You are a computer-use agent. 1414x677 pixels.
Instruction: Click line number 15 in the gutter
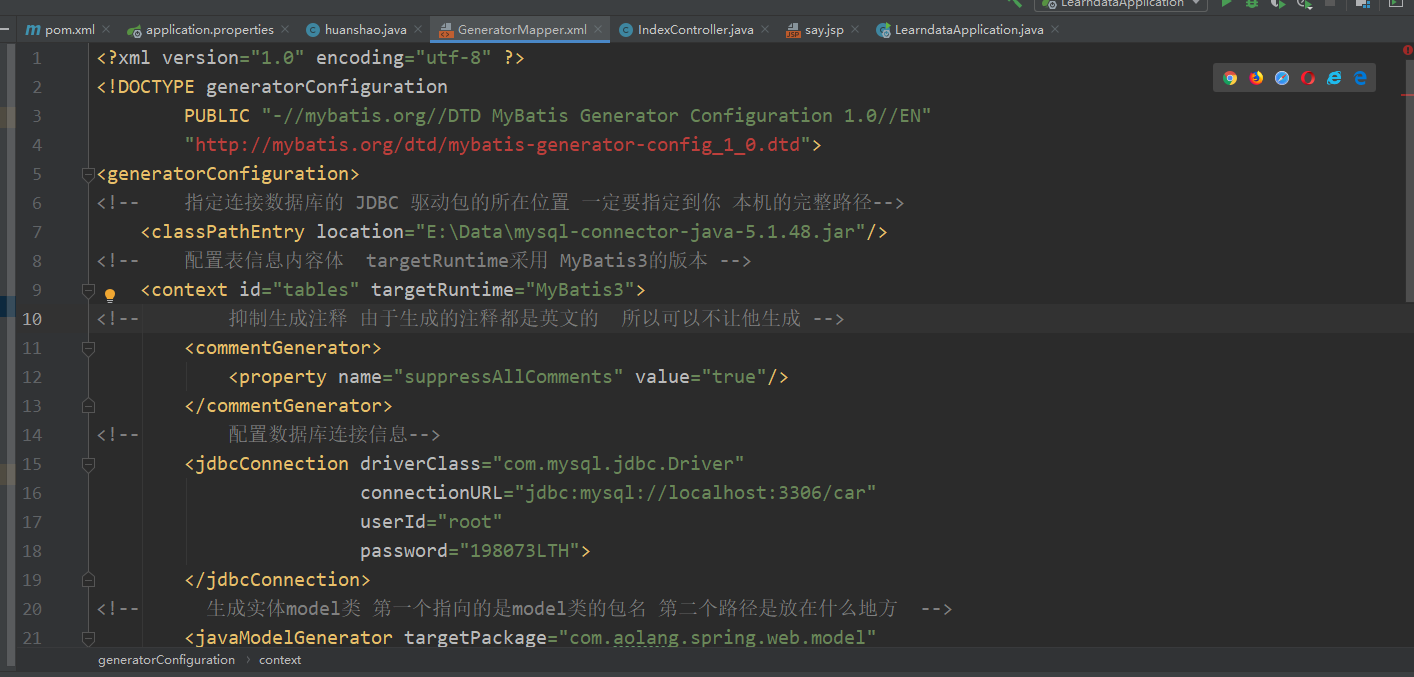[32, 464]
